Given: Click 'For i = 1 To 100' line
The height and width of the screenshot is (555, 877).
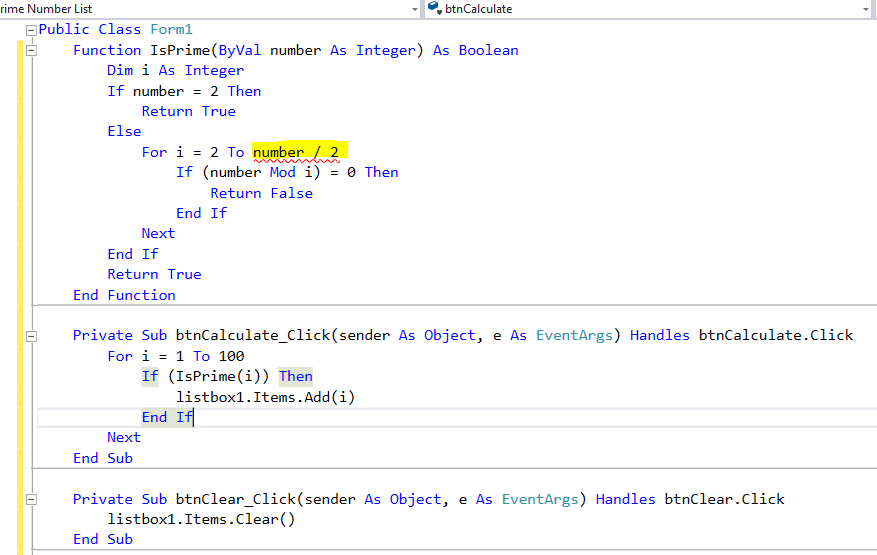Looking at the screenshot, I should (x=176, y=356).
